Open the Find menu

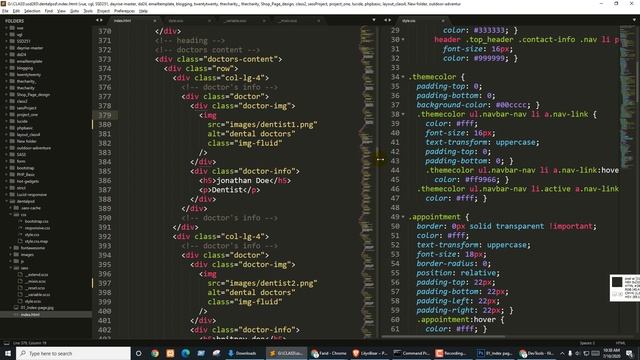49,11
